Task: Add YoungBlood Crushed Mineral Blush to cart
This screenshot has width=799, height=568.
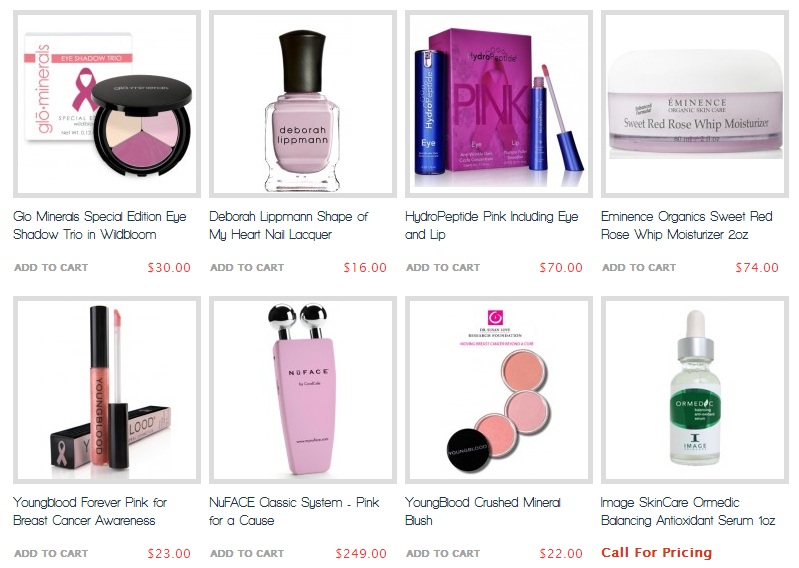Action: pyautogui.click(x=443, y=553)
